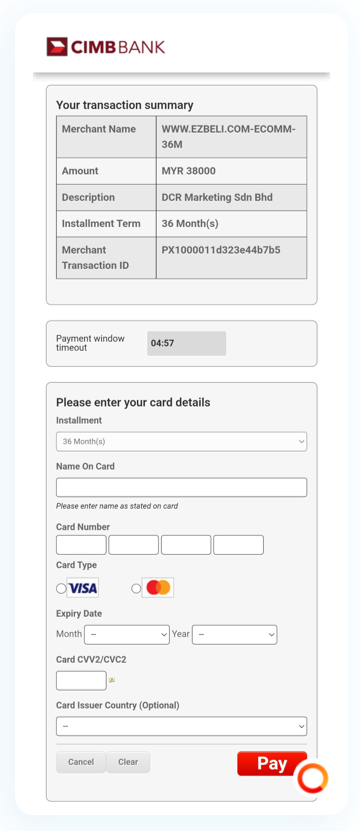This screenshot has height=831, width=361.
Task: Click the CIMB Bank logo
Action: point(105,47)
